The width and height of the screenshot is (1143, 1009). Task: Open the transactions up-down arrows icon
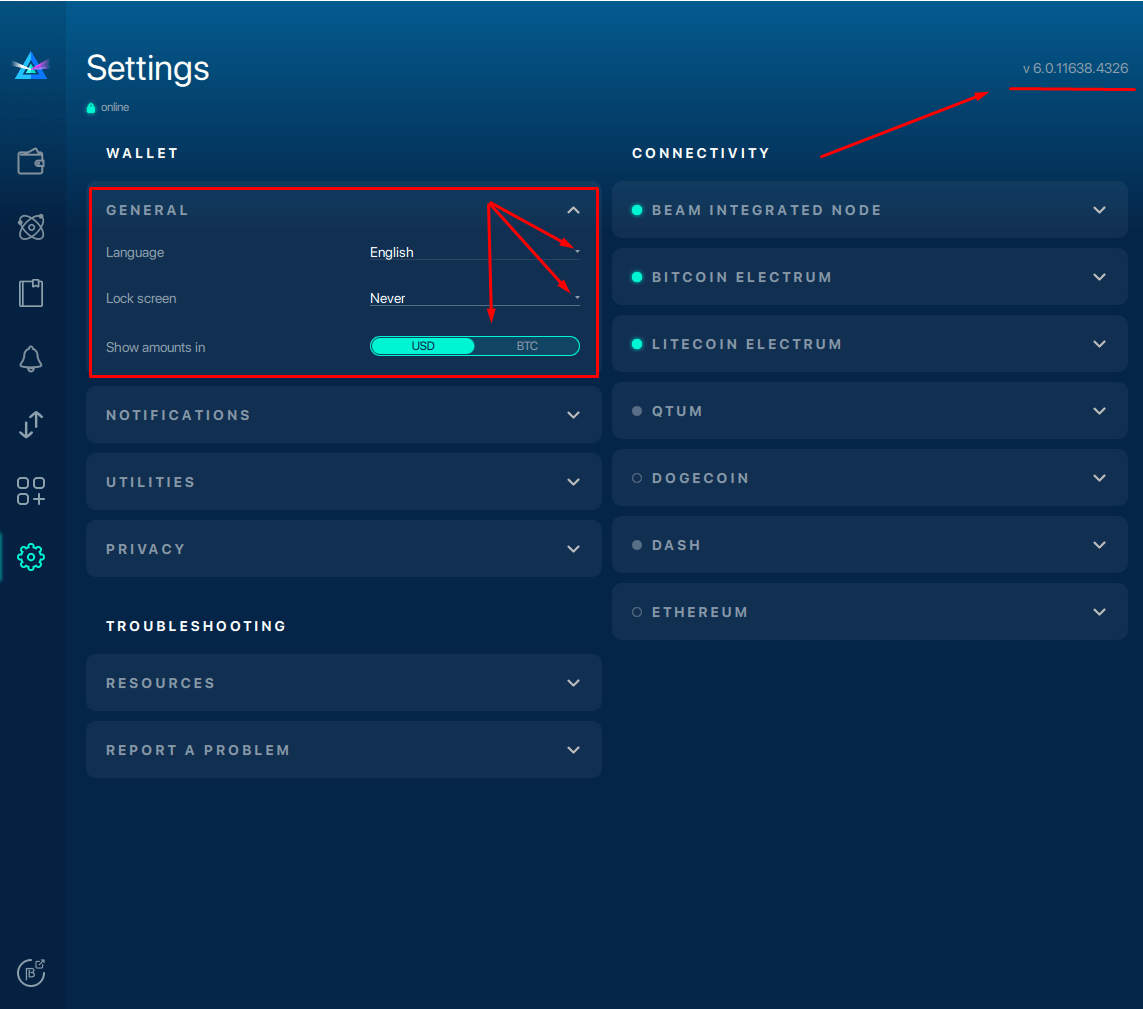(31, 425)
